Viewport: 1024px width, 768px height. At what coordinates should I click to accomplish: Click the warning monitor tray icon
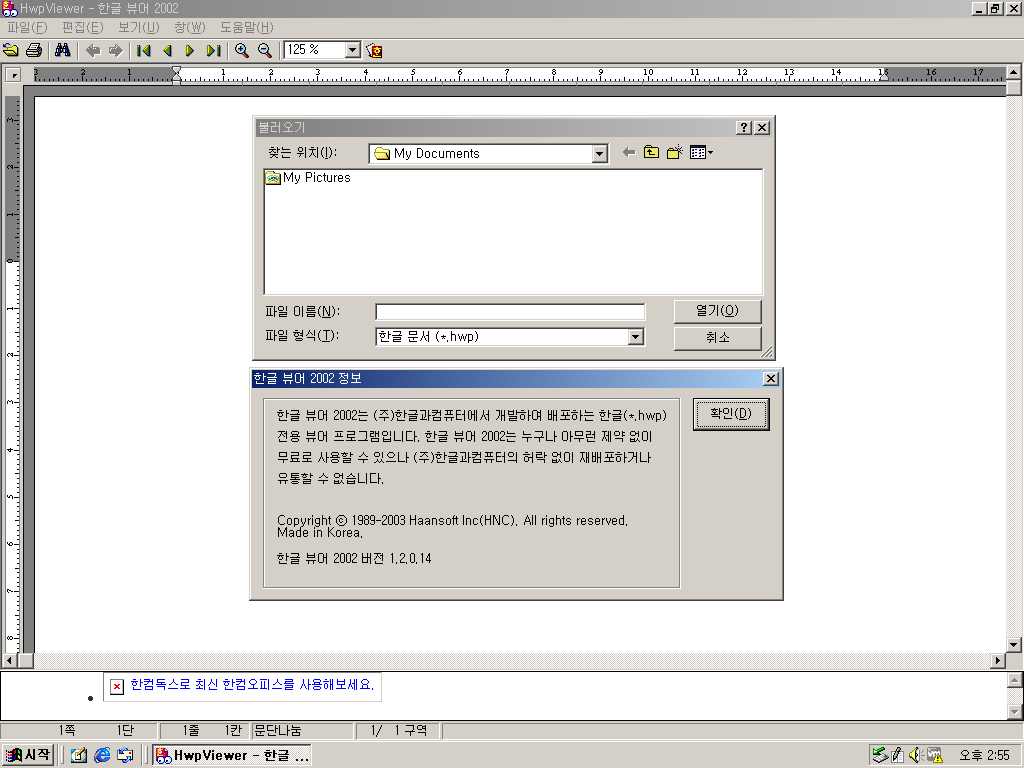click(x=935, y=755)
